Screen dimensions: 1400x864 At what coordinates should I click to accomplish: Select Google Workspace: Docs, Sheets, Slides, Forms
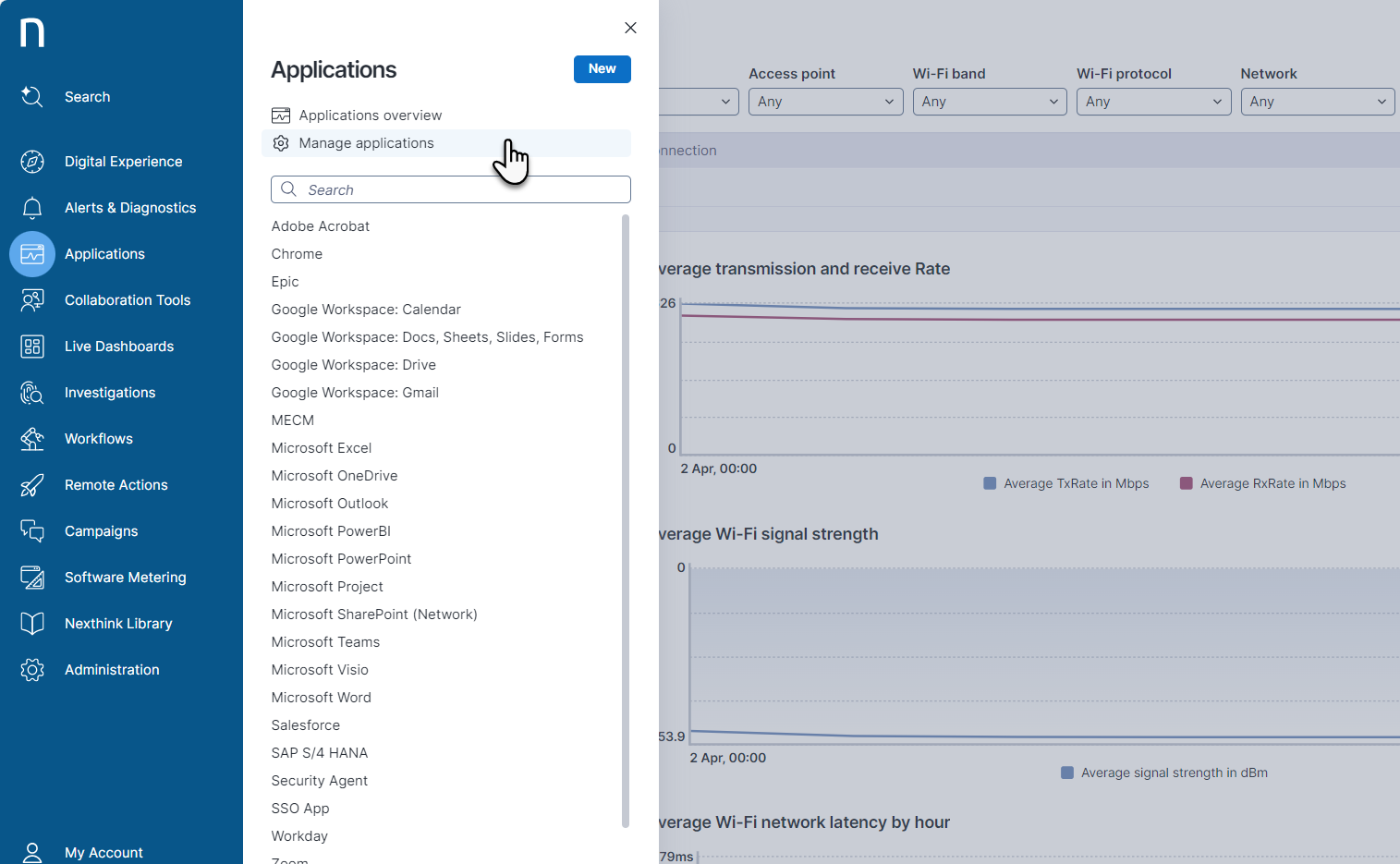pyautogui.click(x=427, y=337)
